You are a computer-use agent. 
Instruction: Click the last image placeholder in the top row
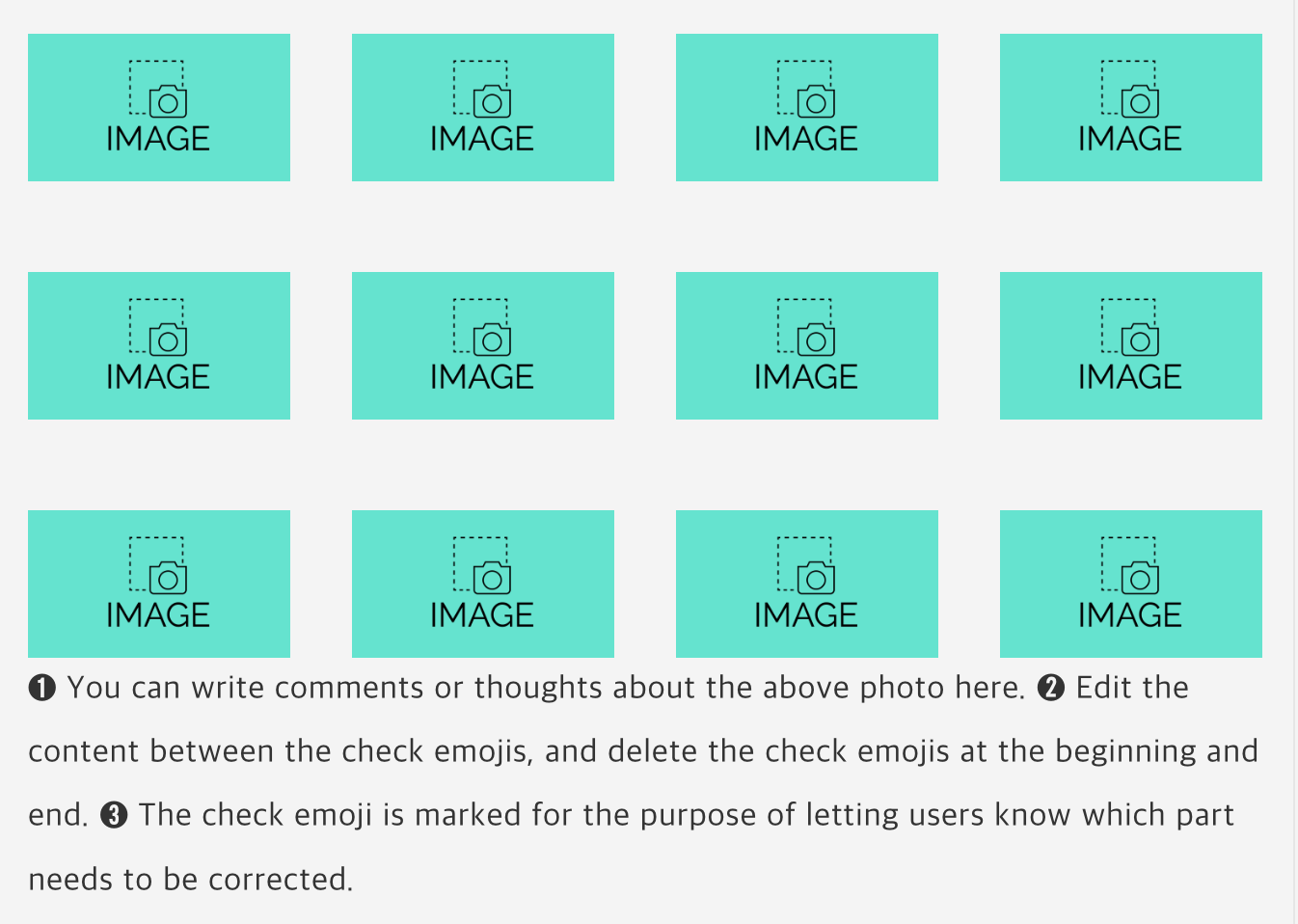pos(1131,107)
